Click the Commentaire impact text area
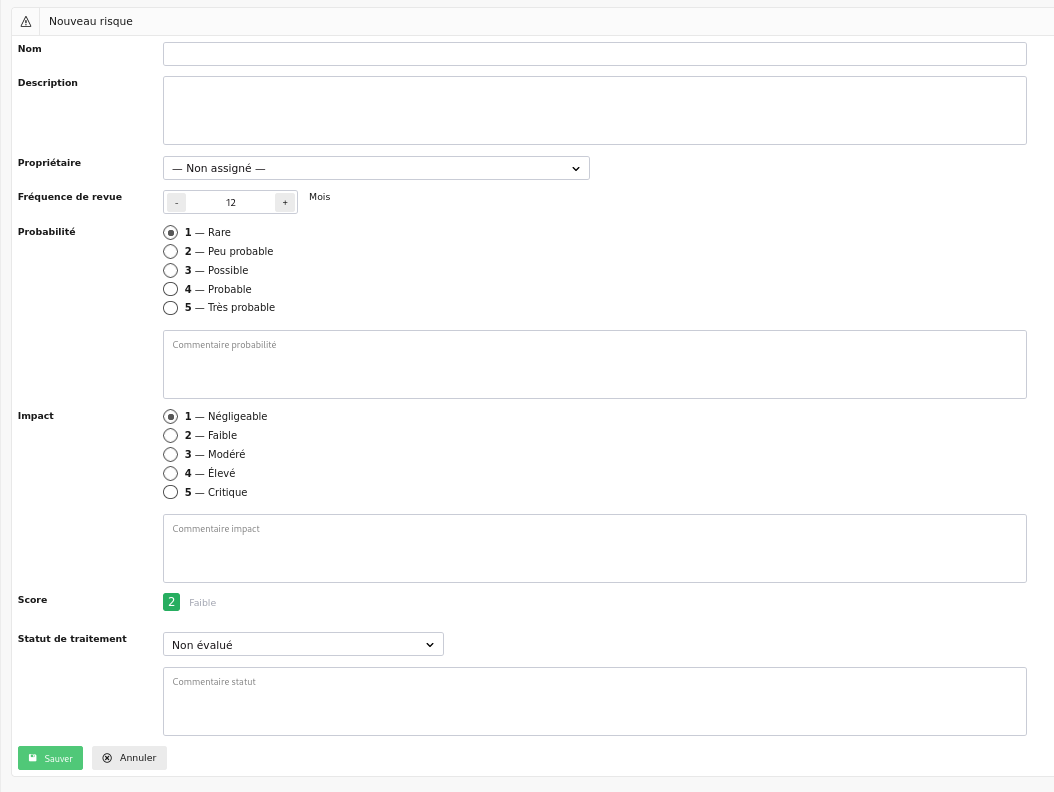The image size is (1054, 792). click(594, 549)
